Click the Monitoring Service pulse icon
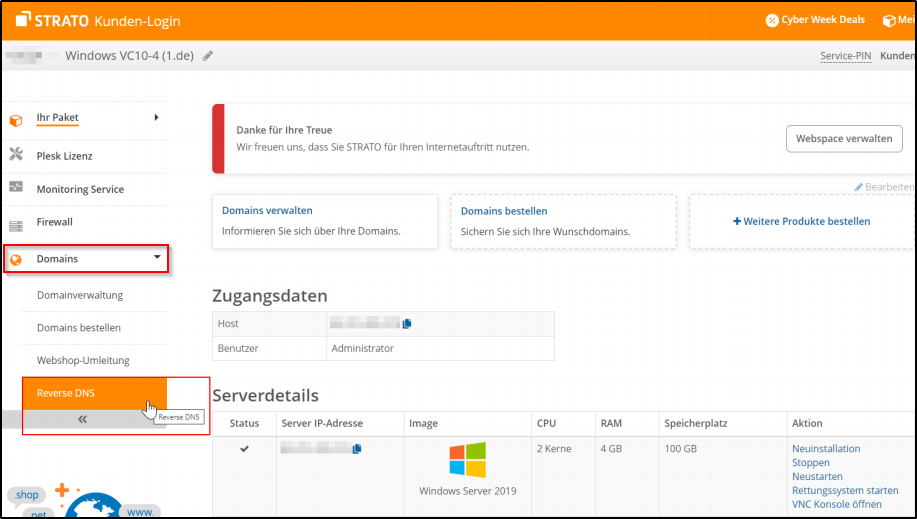 coord(16,187)
